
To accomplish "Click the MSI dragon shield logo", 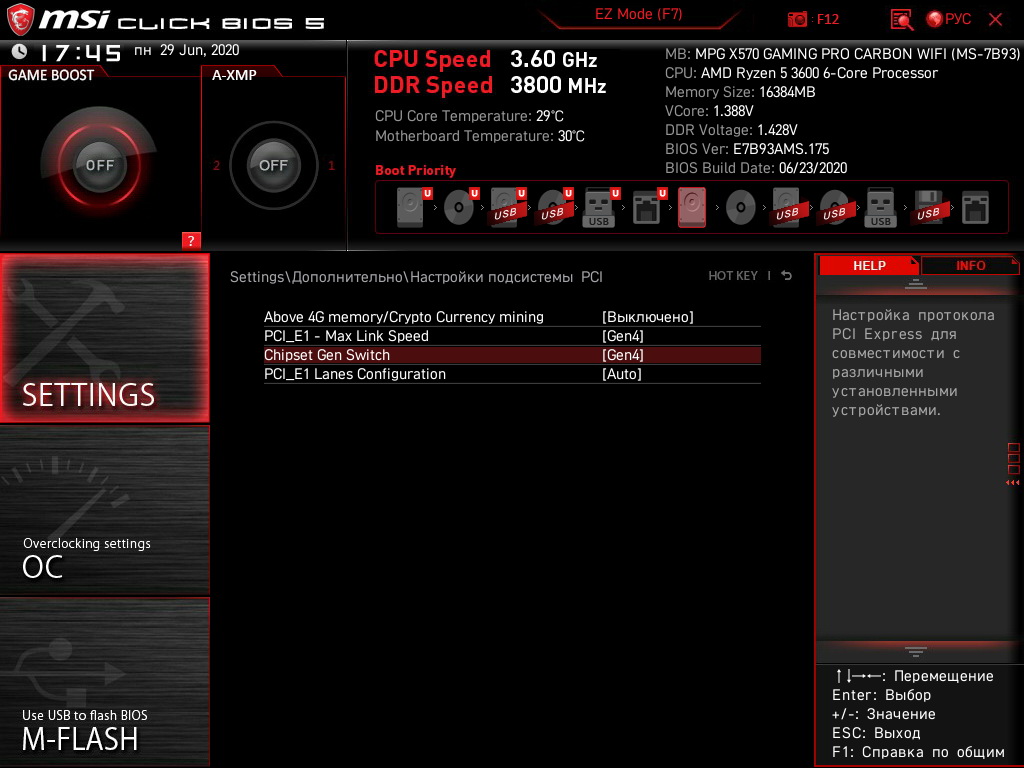I will pyautogui.click(x=20, y=19).
